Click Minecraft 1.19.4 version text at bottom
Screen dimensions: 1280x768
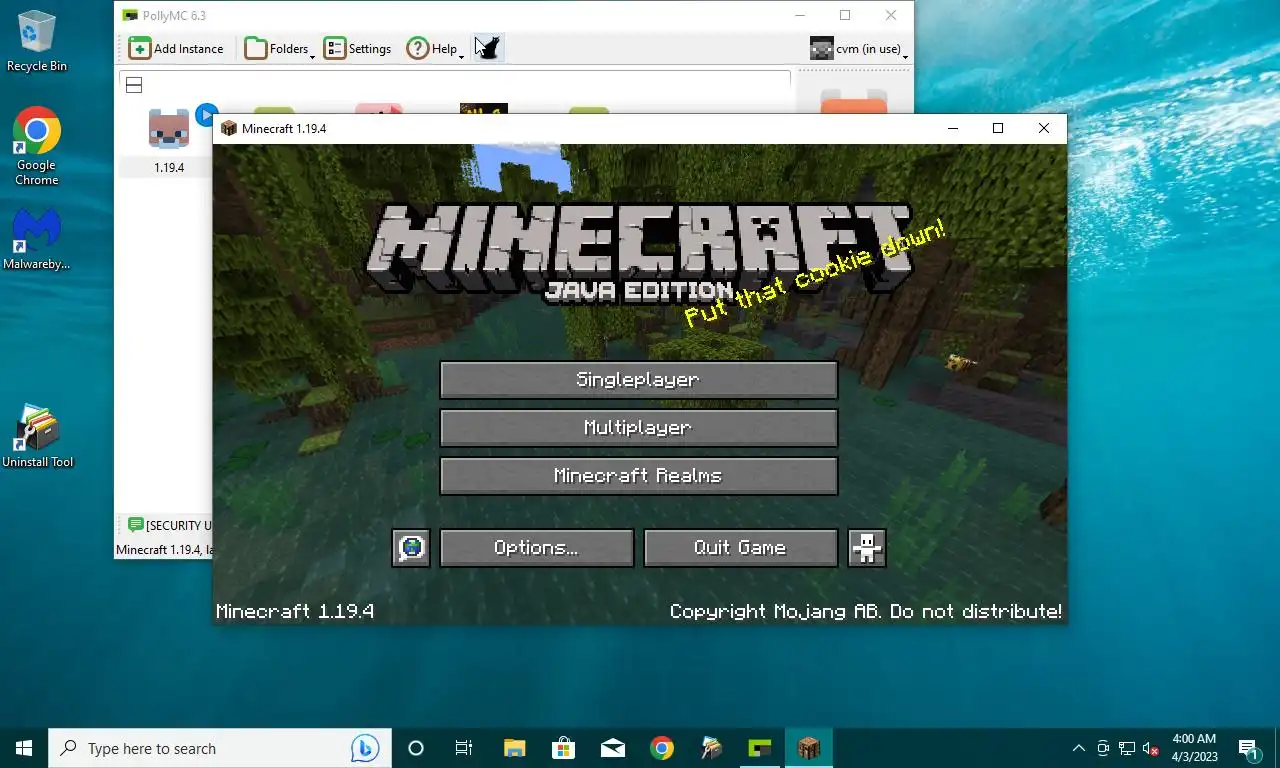(295, 611)
